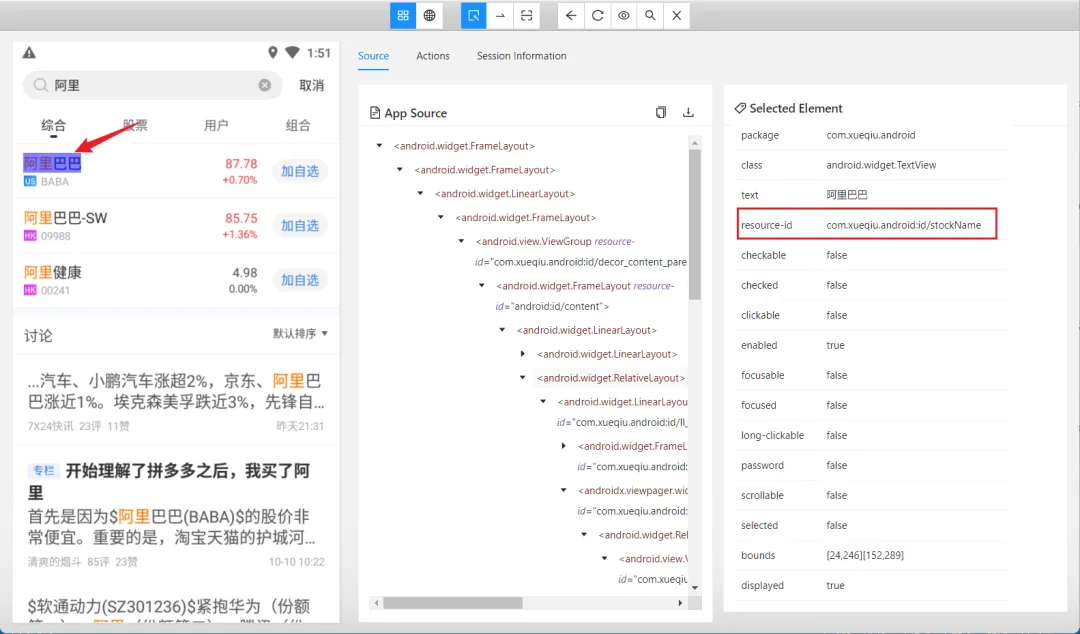Open the Session Information tab

521,56
